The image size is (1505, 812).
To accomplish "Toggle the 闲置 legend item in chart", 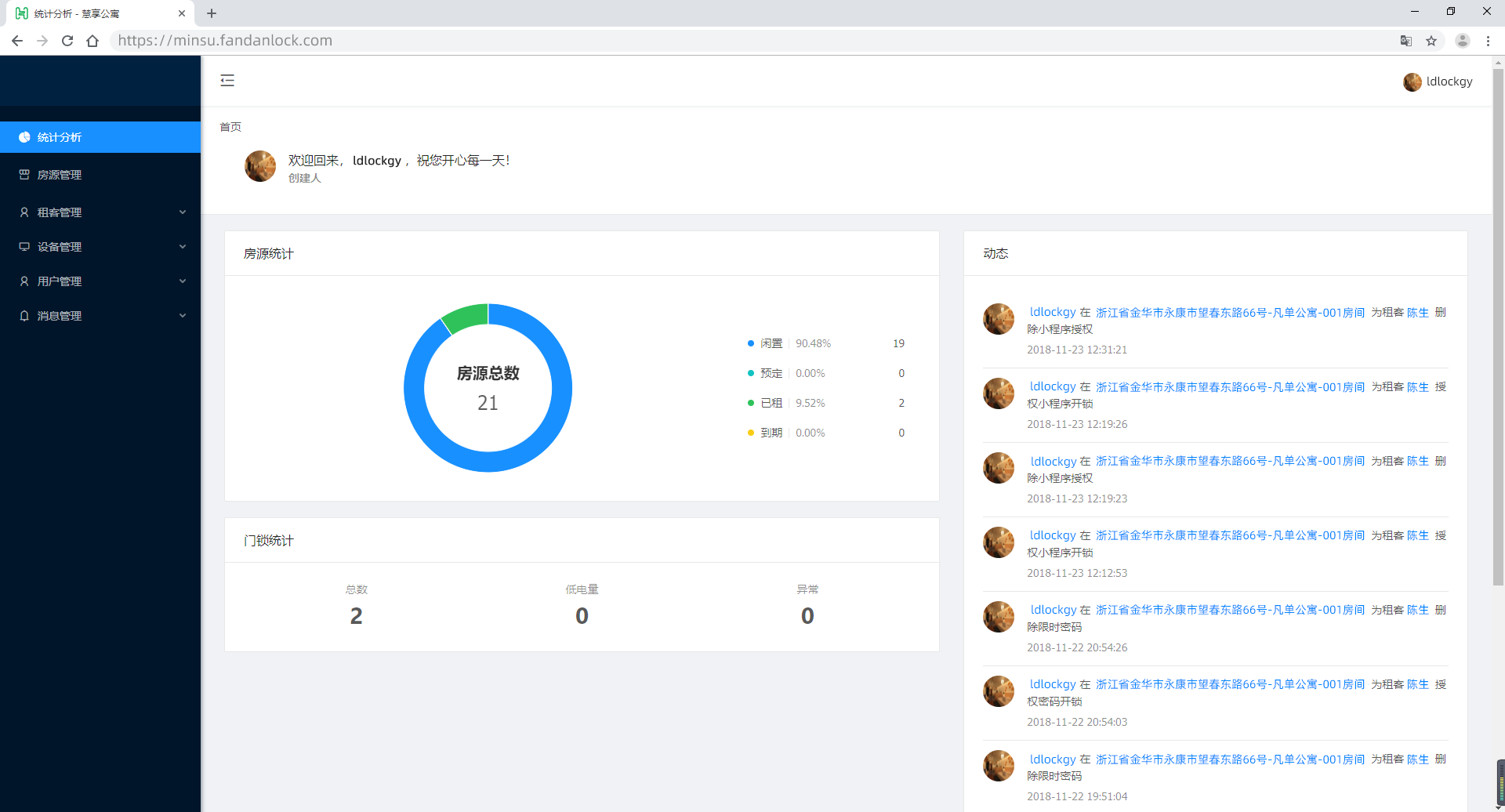I will point(771,343).
